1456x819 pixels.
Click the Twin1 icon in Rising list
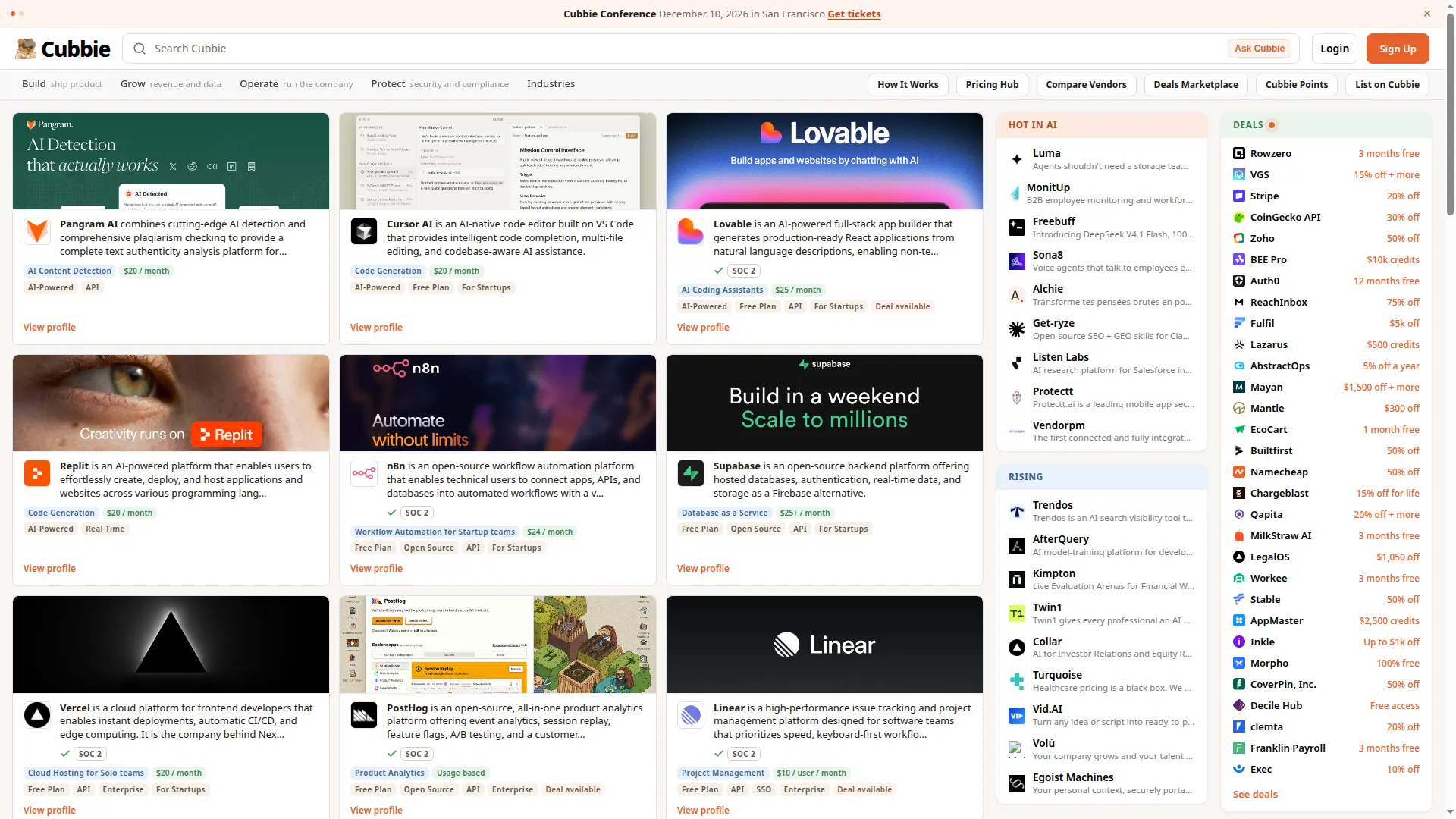[1017, 613]
